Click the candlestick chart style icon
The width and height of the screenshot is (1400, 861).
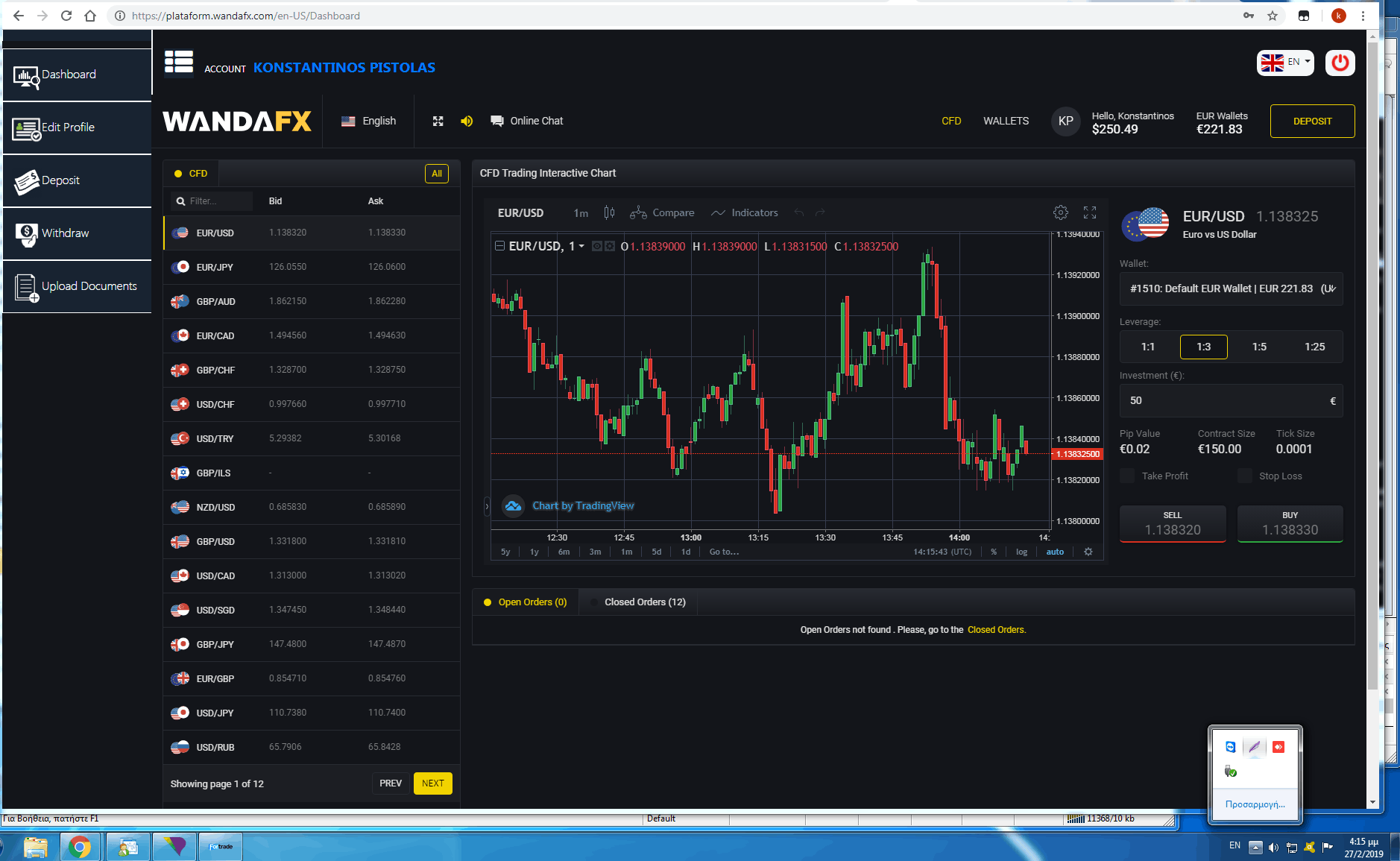point(609,213)
